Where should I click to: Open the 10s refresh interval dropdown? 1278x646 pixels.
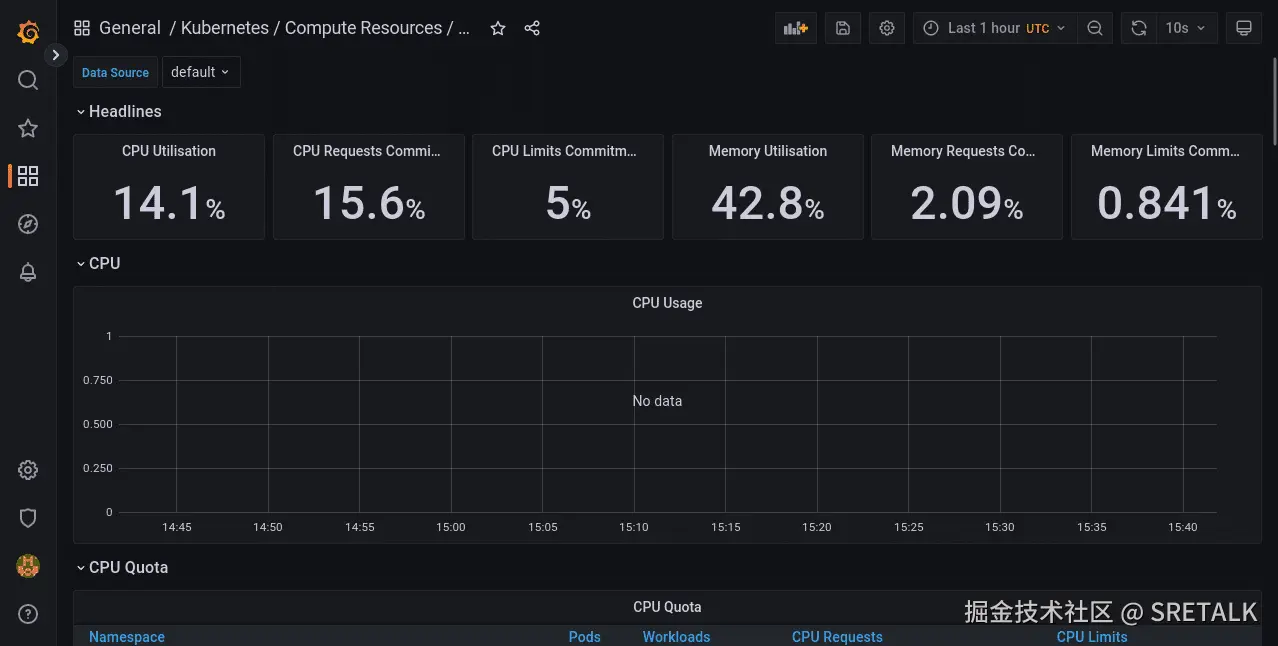click(x=1185, y=28)
